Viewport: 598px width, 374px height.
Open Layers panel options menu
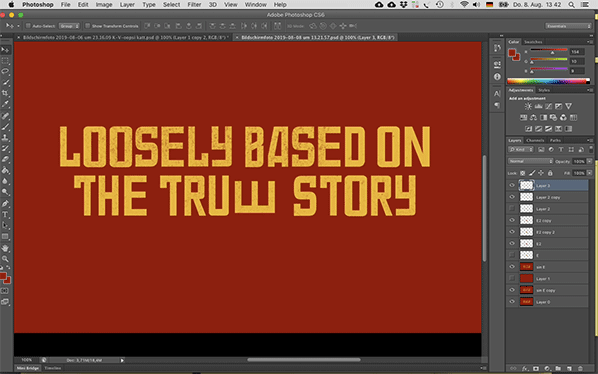[589, 140]
